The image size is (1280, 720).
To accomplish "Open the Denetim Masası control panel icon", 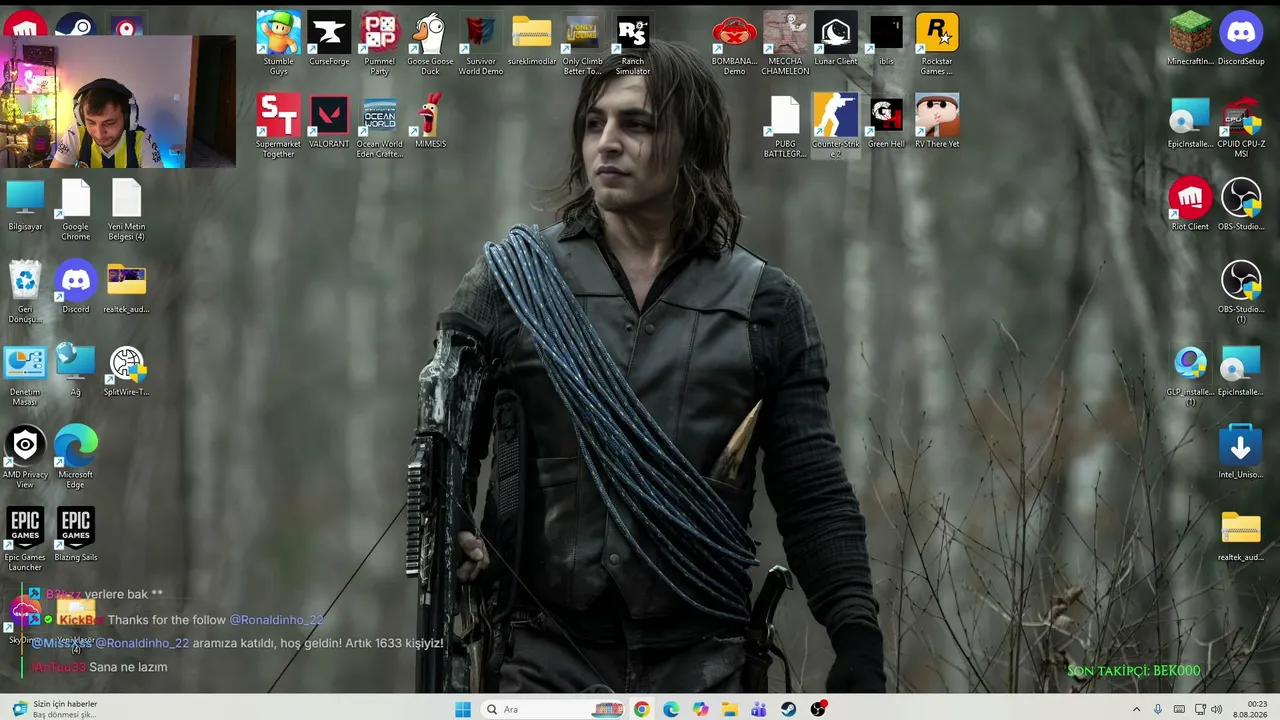I will pos(25,375).
